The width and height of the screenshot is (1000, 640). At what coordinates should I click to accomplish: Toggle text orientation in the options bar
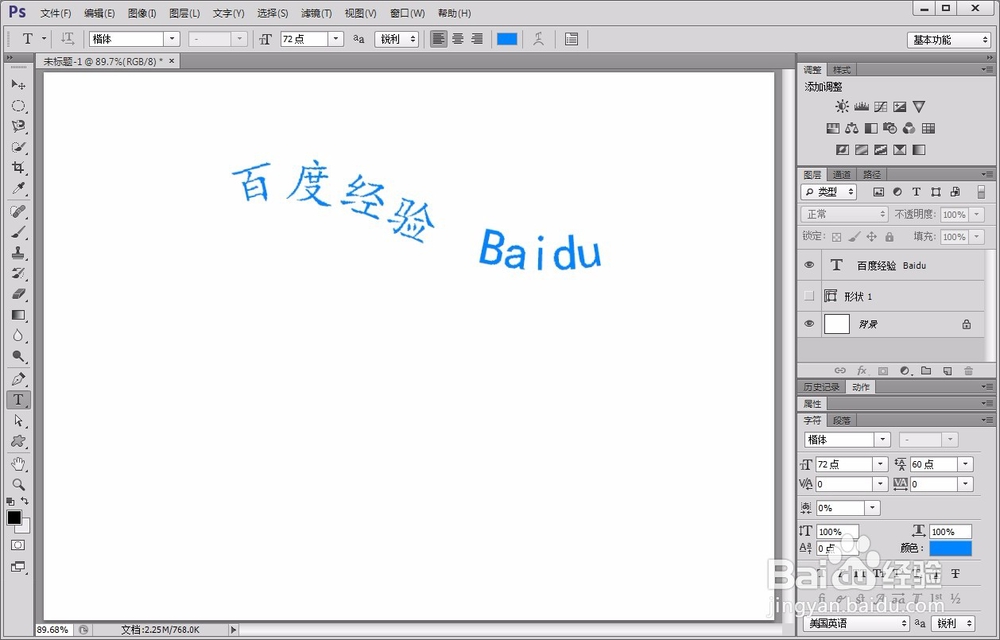coord(68,39)
